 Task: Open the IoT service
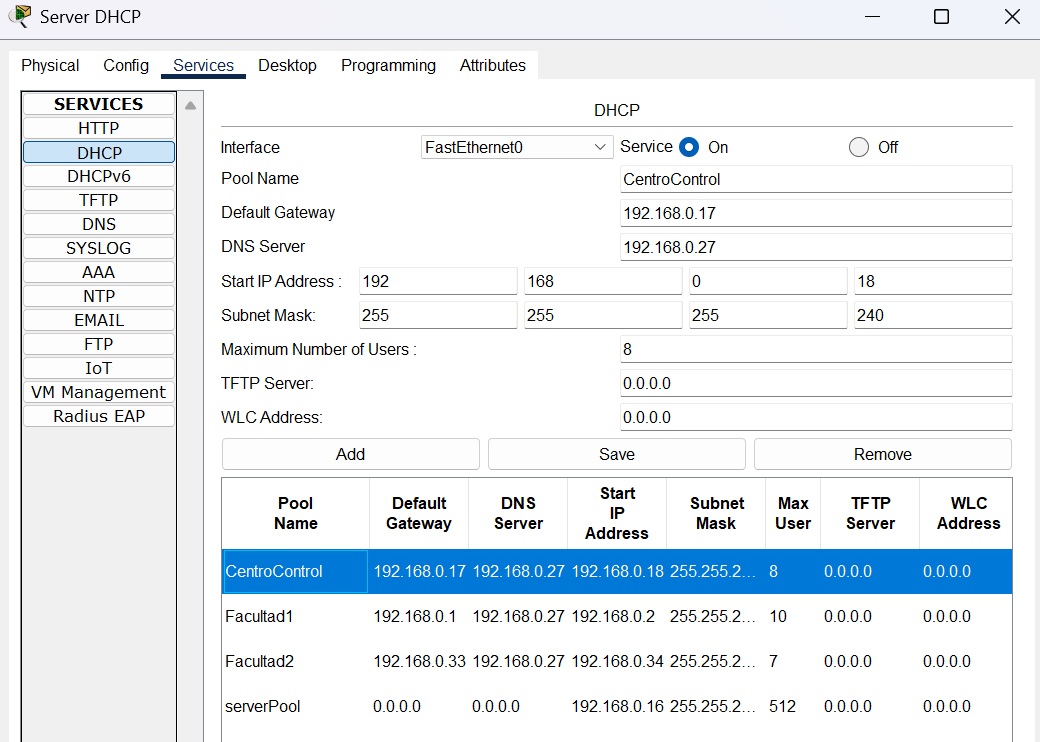pos(99,368)
